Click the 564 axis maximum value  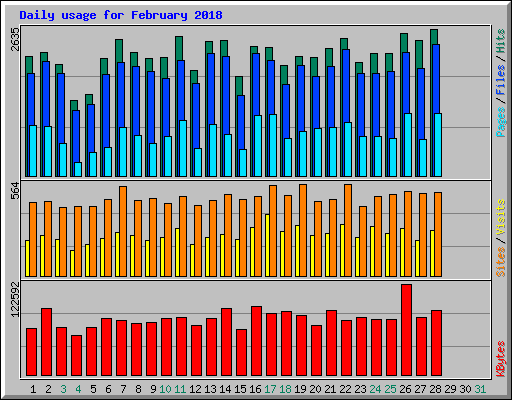pos(15,191)
